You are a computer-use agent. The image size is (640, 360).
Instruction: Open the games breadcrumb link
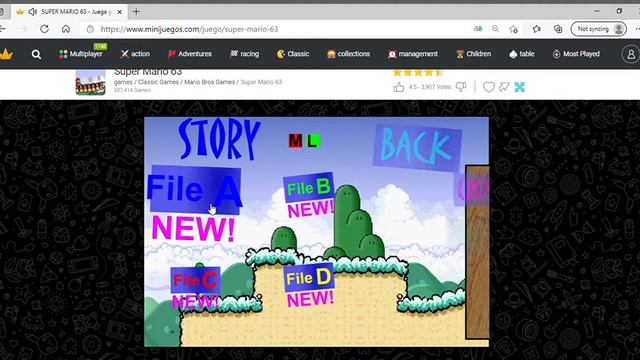pos(123,82)
